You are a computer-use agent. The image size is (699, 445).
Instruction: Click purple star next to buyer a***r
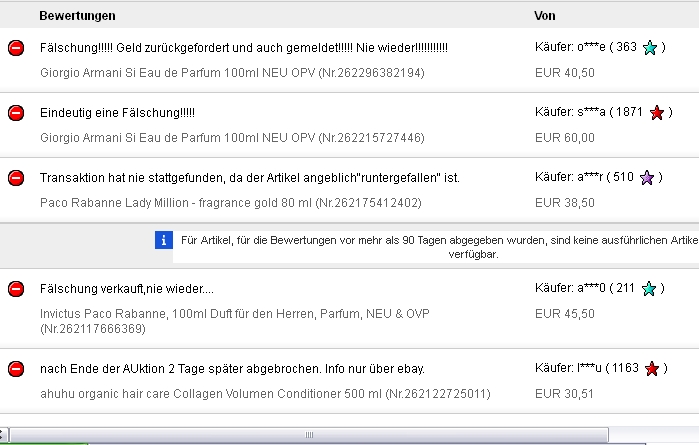pos(648,178)
